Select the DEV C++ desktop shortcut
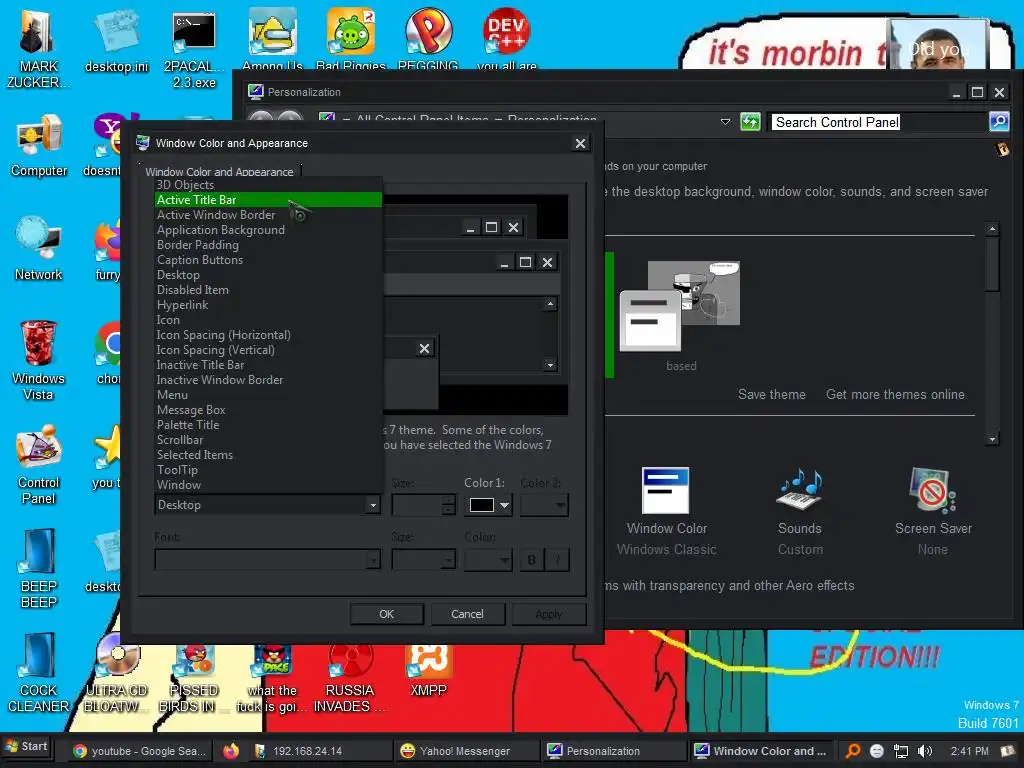The height and width of the screenshot is (768, 1024). click(x=507, y=38)
